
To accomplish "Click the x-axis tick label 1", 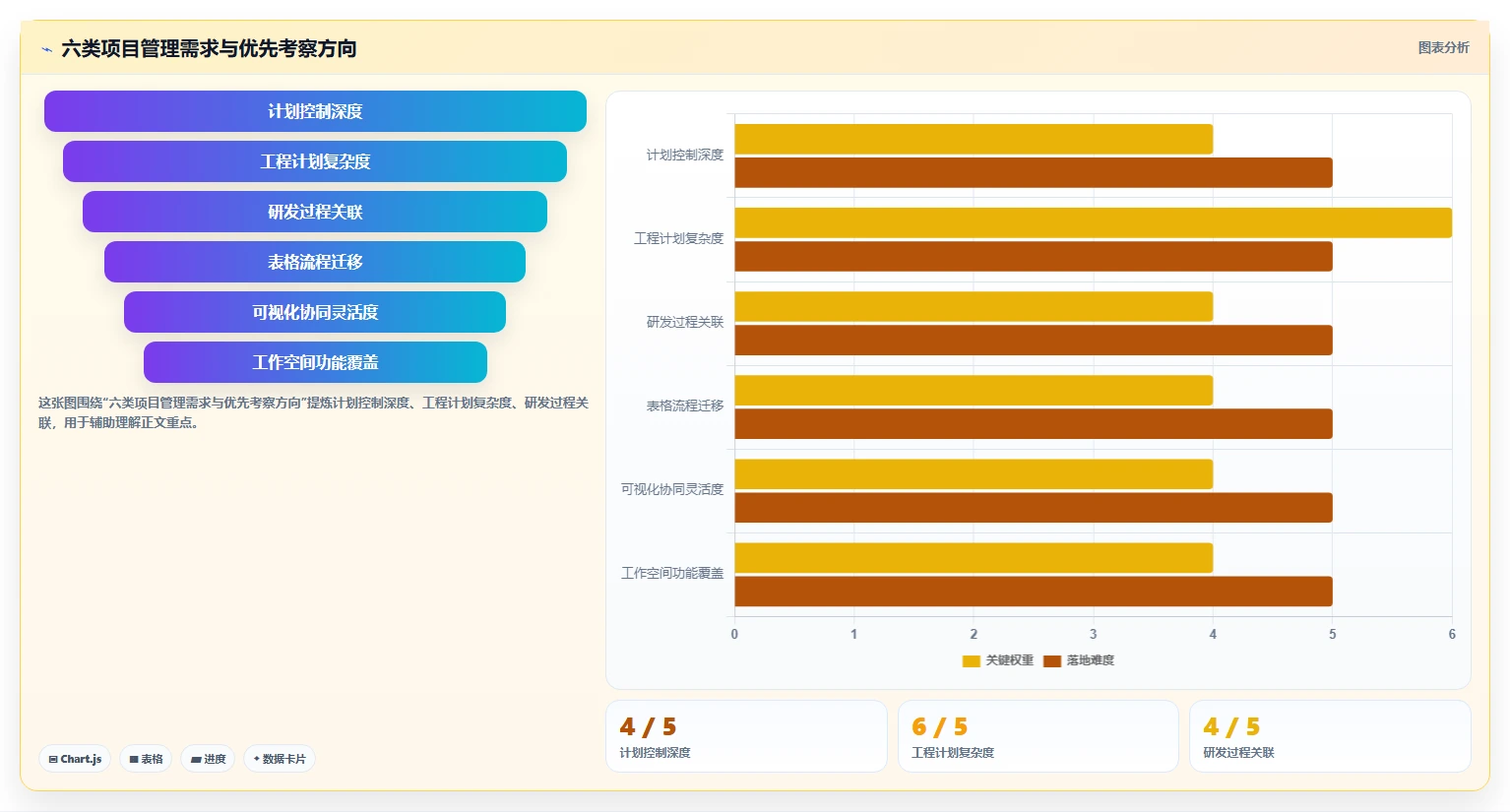I will pyautogui.click(x=853, y=634).
